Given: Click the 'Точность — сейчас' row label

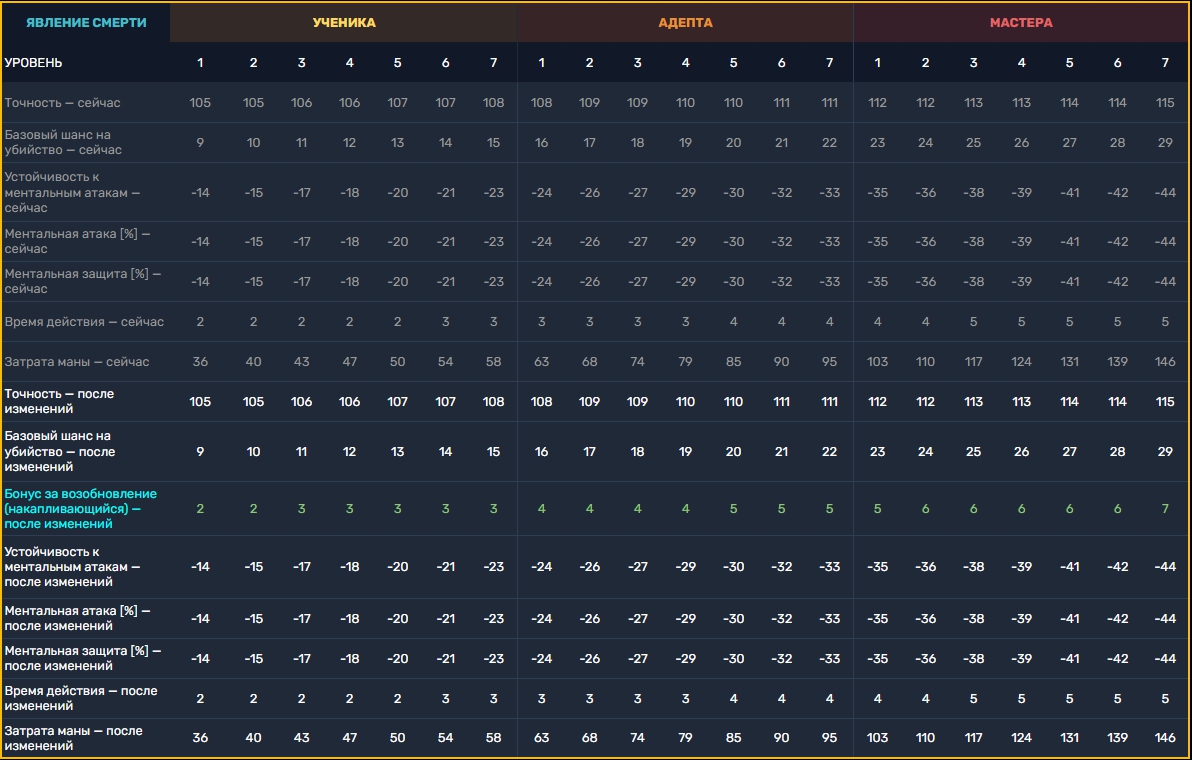Looking at the screenshot, I should (x=62, y=103).
